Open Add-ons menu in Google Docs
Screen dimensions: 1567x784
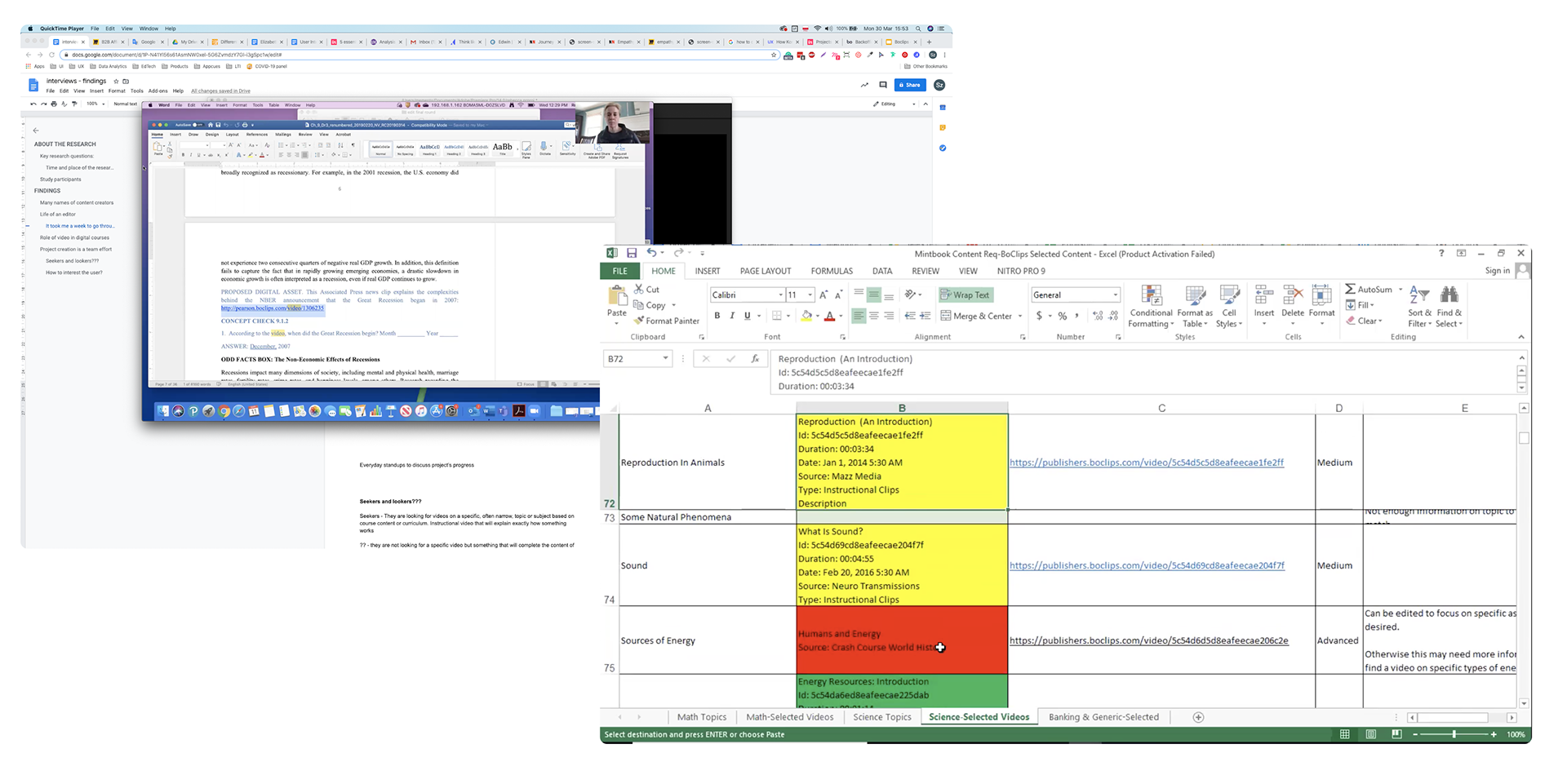(x=158, y=91)
